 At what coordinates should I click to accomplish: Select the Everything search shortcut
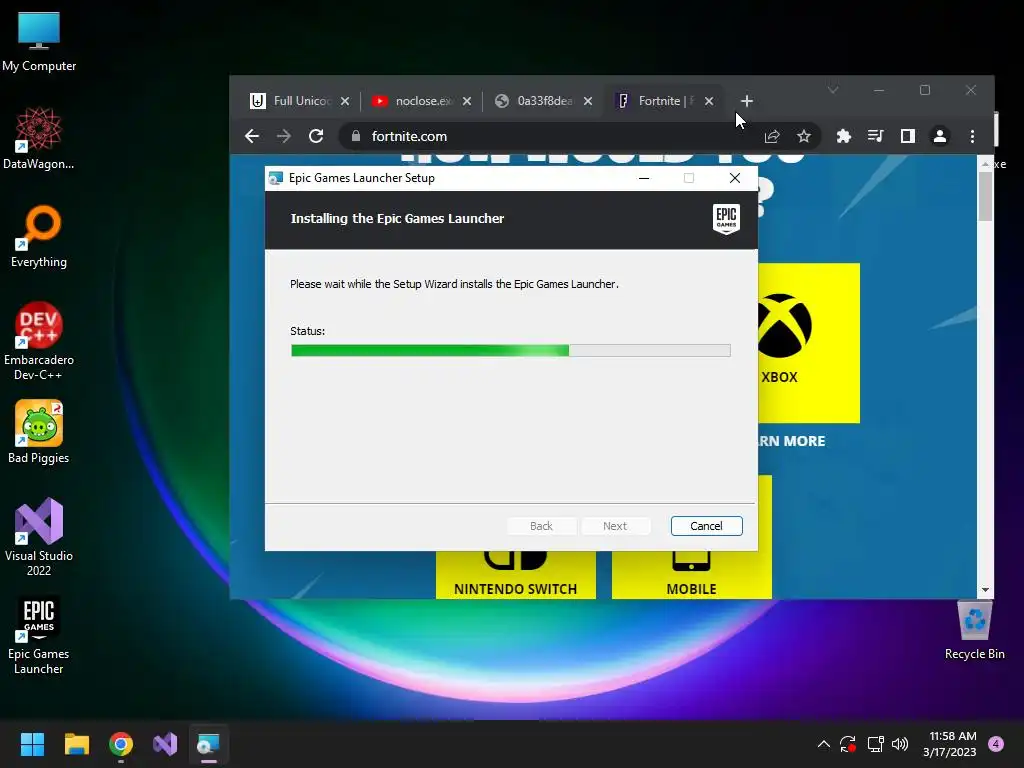click(39, 236)
